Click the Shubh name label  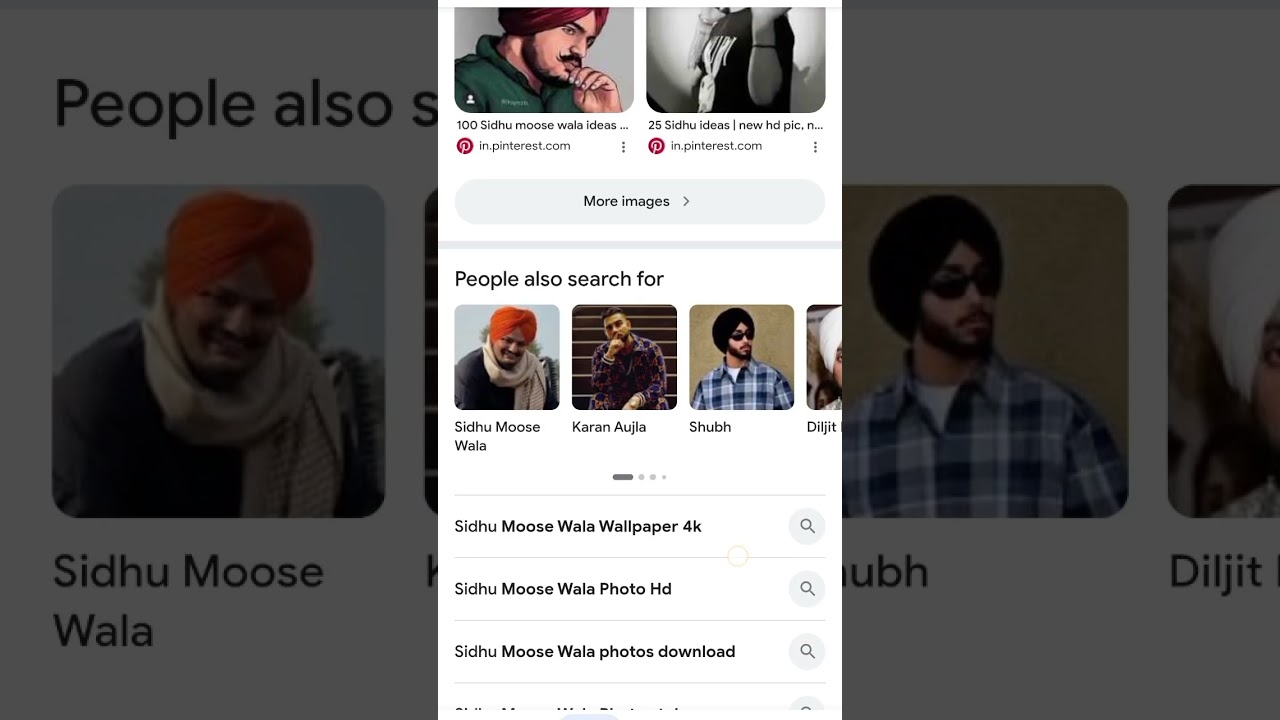point(710,427)
